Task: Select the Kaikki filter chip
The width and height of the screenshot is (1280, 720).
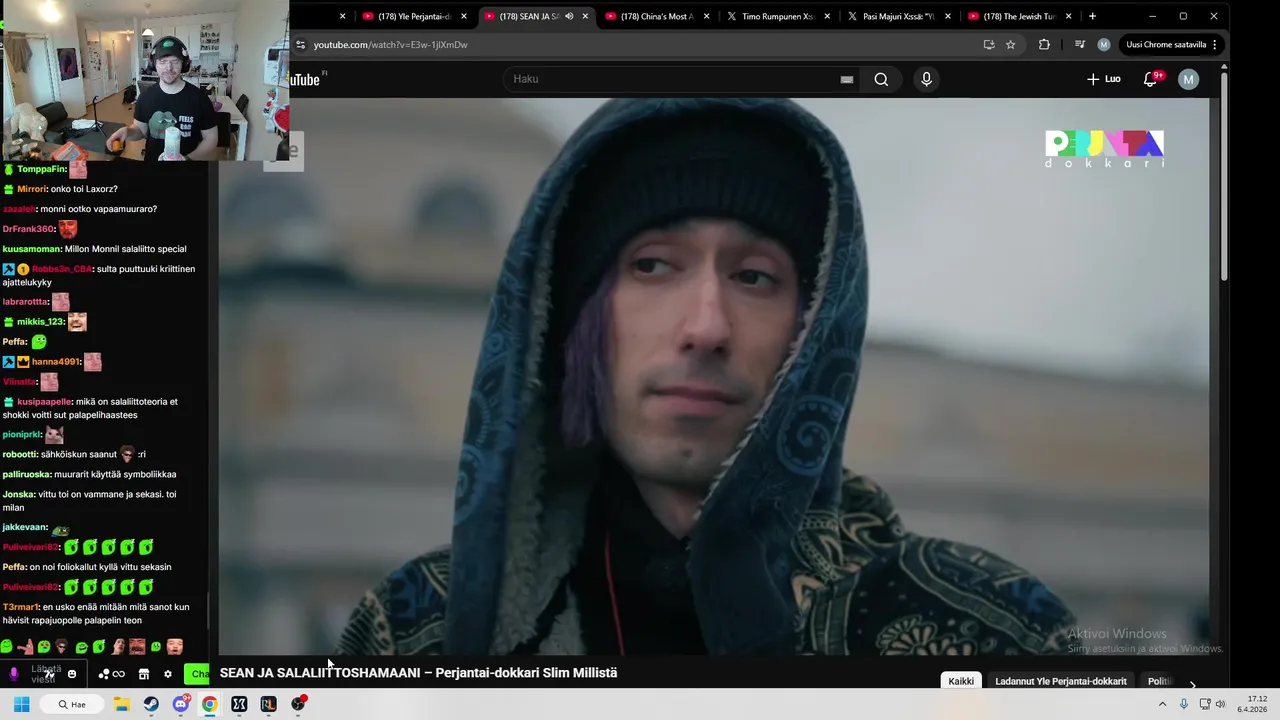Action: [961, 681]
